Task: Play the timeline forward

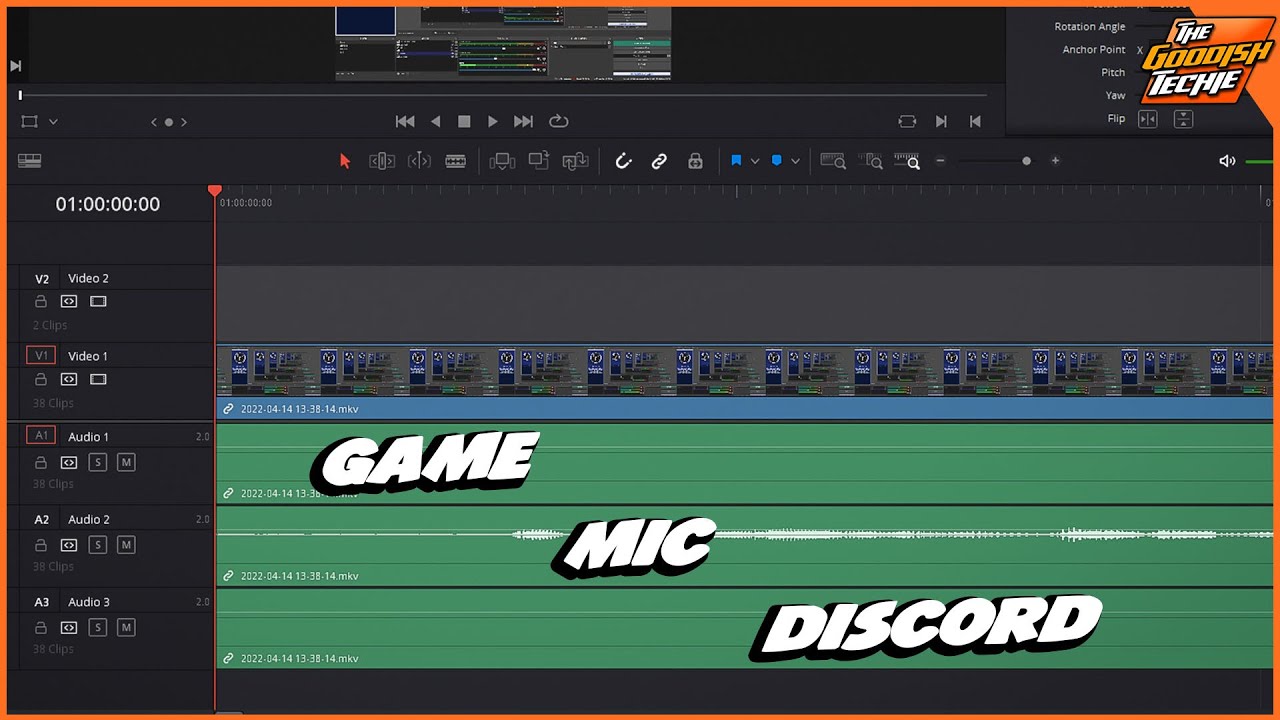Action: coord(493,121)
